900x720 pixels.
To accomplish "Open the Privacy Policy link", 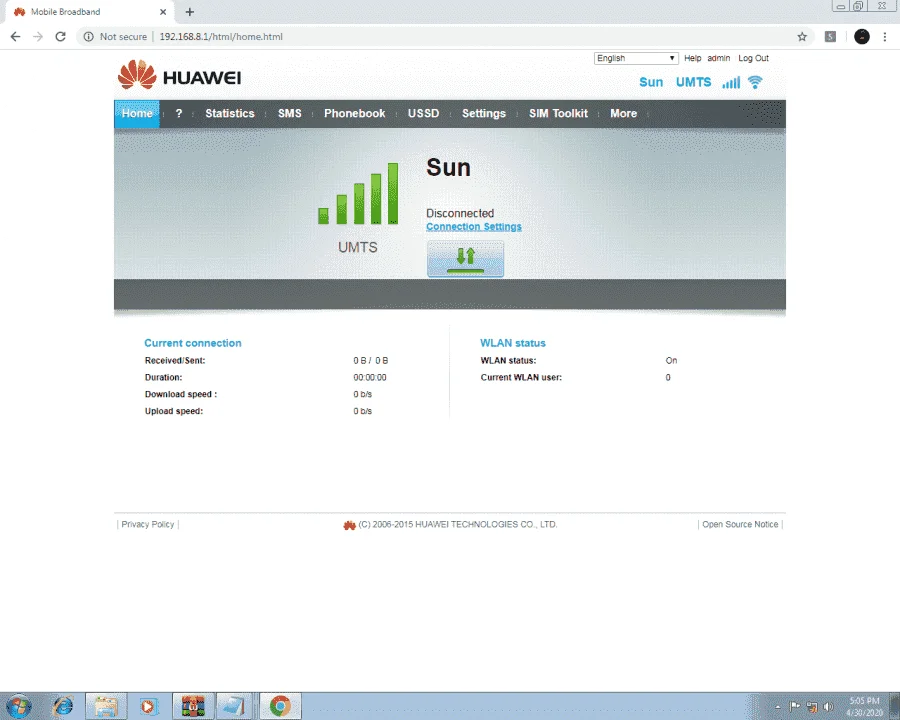I will [x=148, y=524].
